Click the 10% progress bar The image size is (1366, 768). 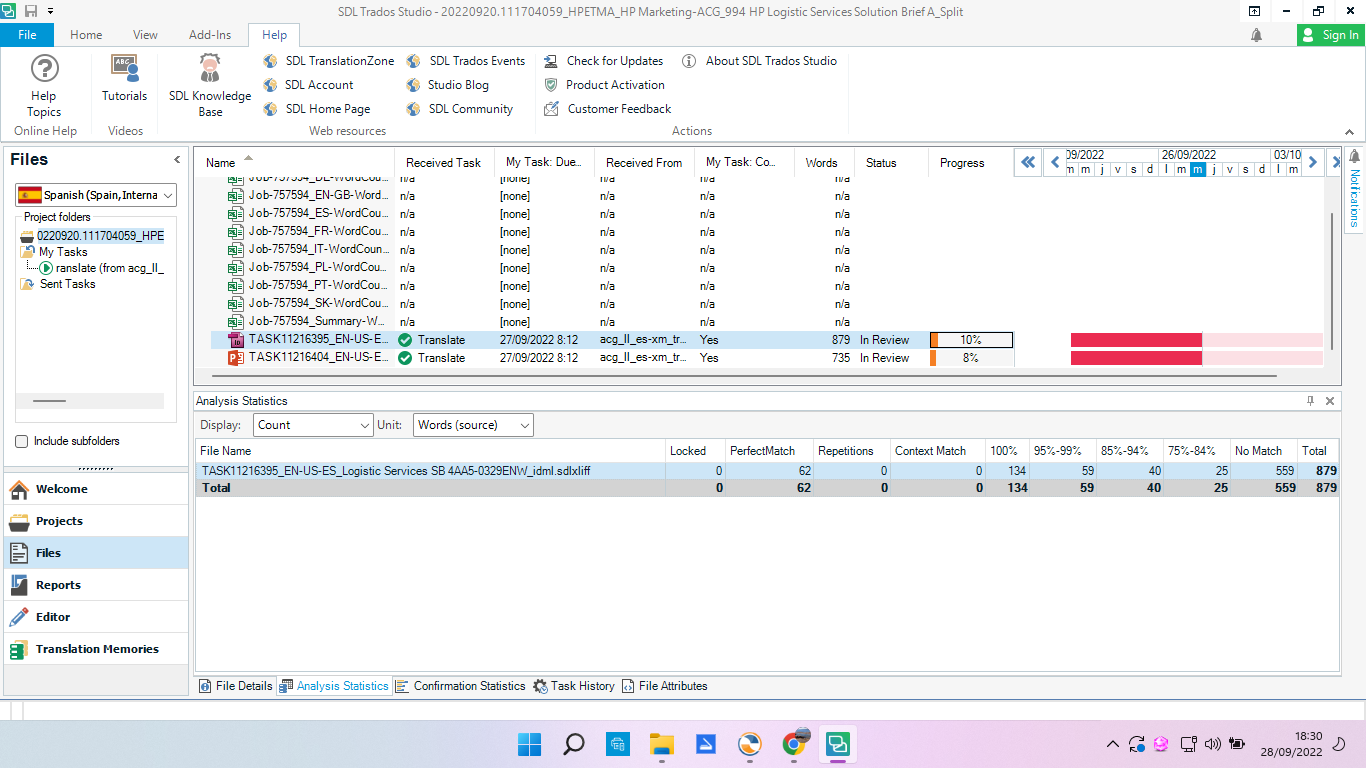click(x=971, y=340)
